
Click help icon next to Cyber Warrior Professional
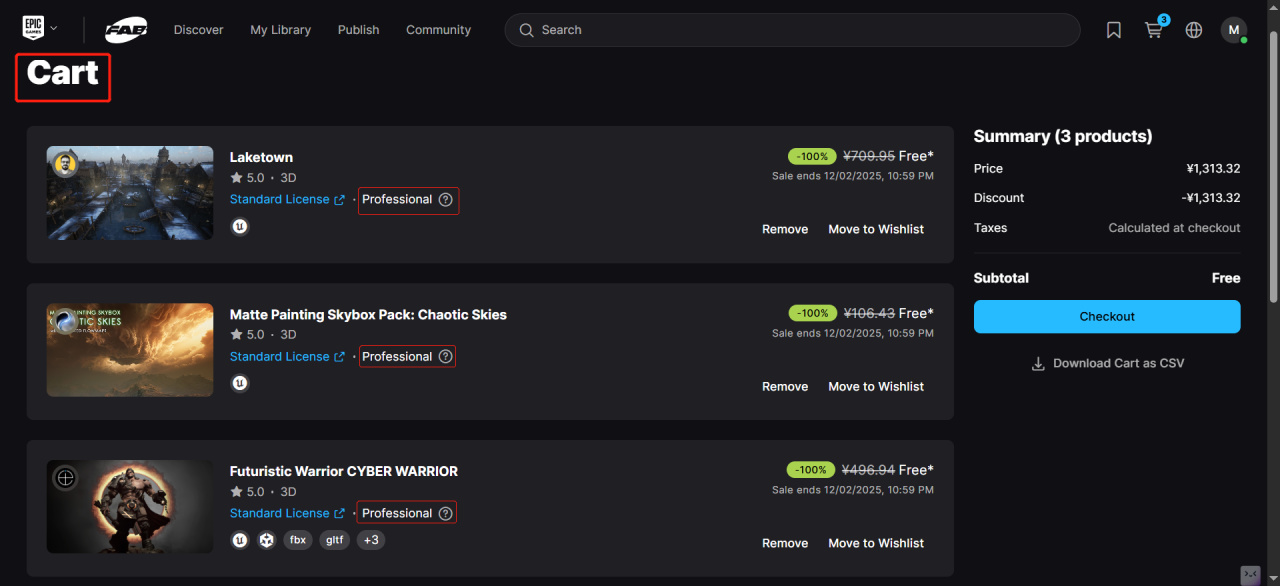[x=446, y=514]
